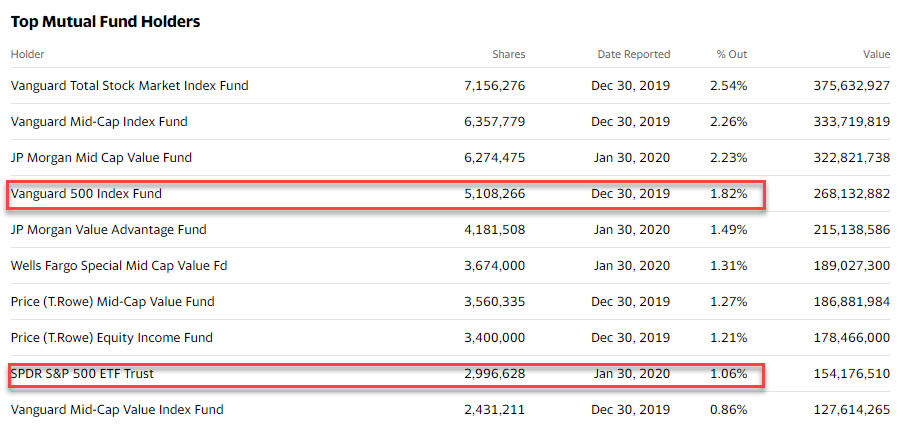Image resolution: width=907 pixels, height=426 pixels.
Task: Click shares value 6,357,779
Action: [495, 122]
